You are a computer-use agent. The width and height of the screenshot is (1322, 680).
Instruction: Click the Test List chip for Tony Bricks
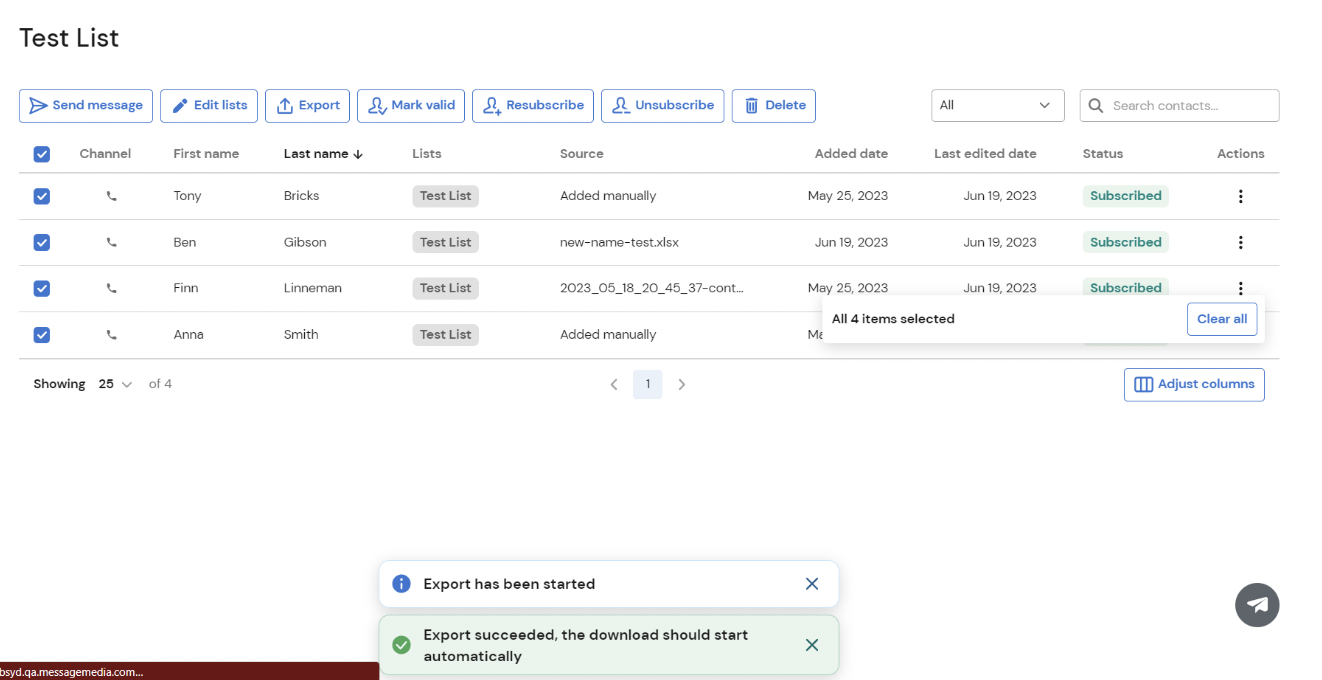[x=445, y=196]
